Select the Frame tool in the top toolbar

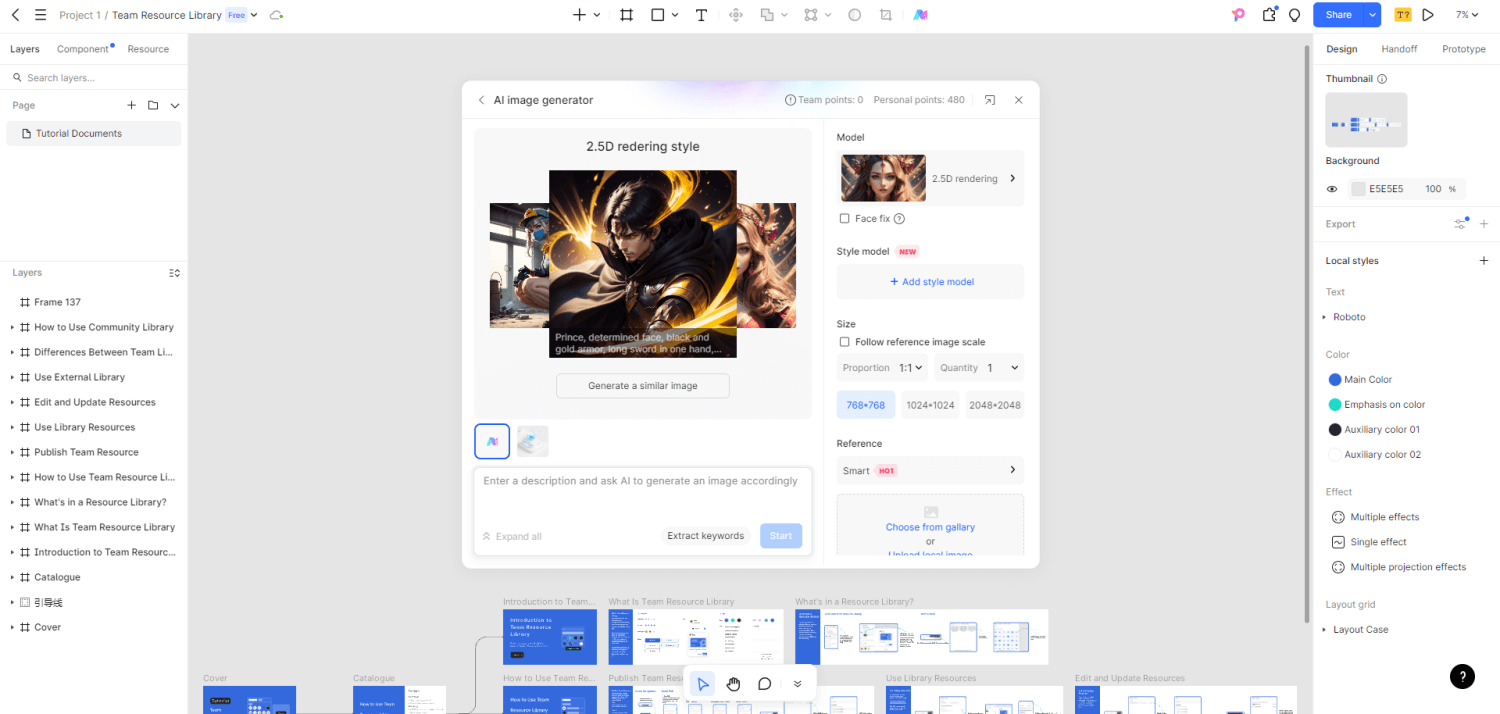[627, 15]
